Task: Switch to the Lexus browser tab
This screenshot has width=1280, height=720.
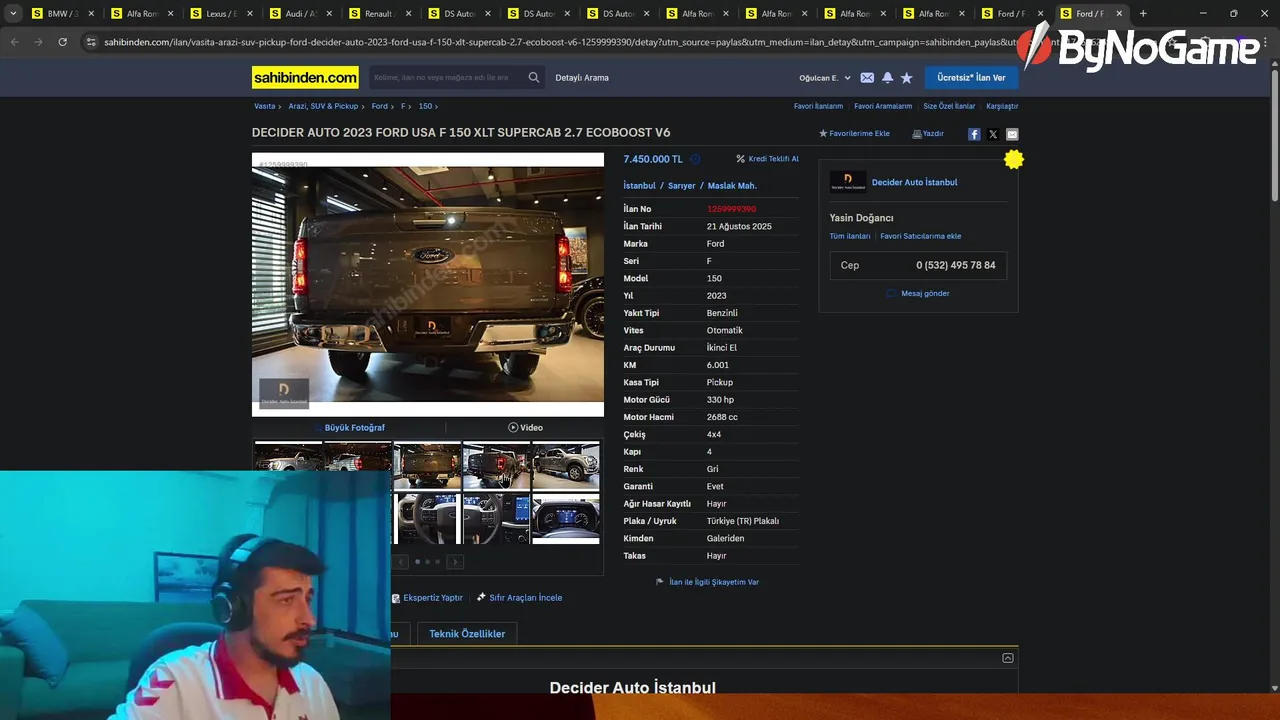Action: pos(218,14)
